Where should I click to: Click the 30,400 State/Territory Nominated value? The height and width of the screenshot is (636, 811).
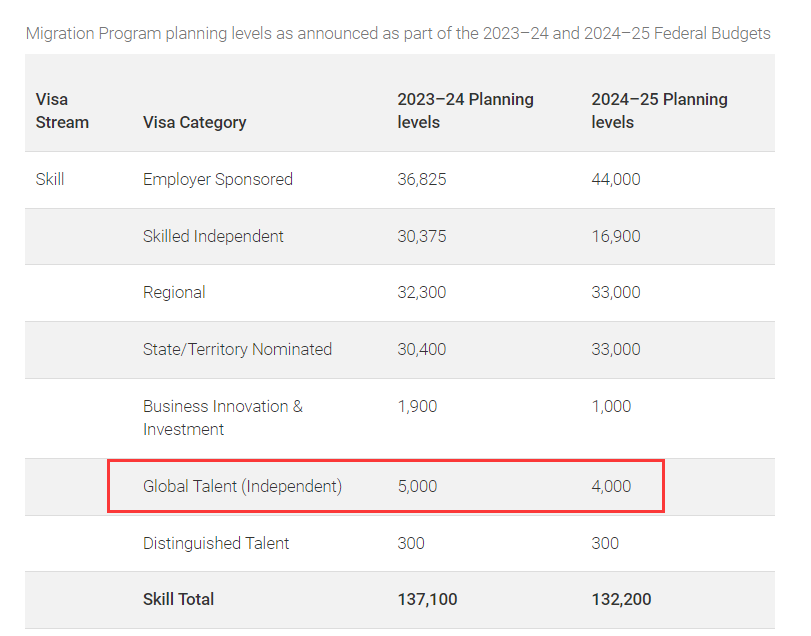[x=422, y=349]
